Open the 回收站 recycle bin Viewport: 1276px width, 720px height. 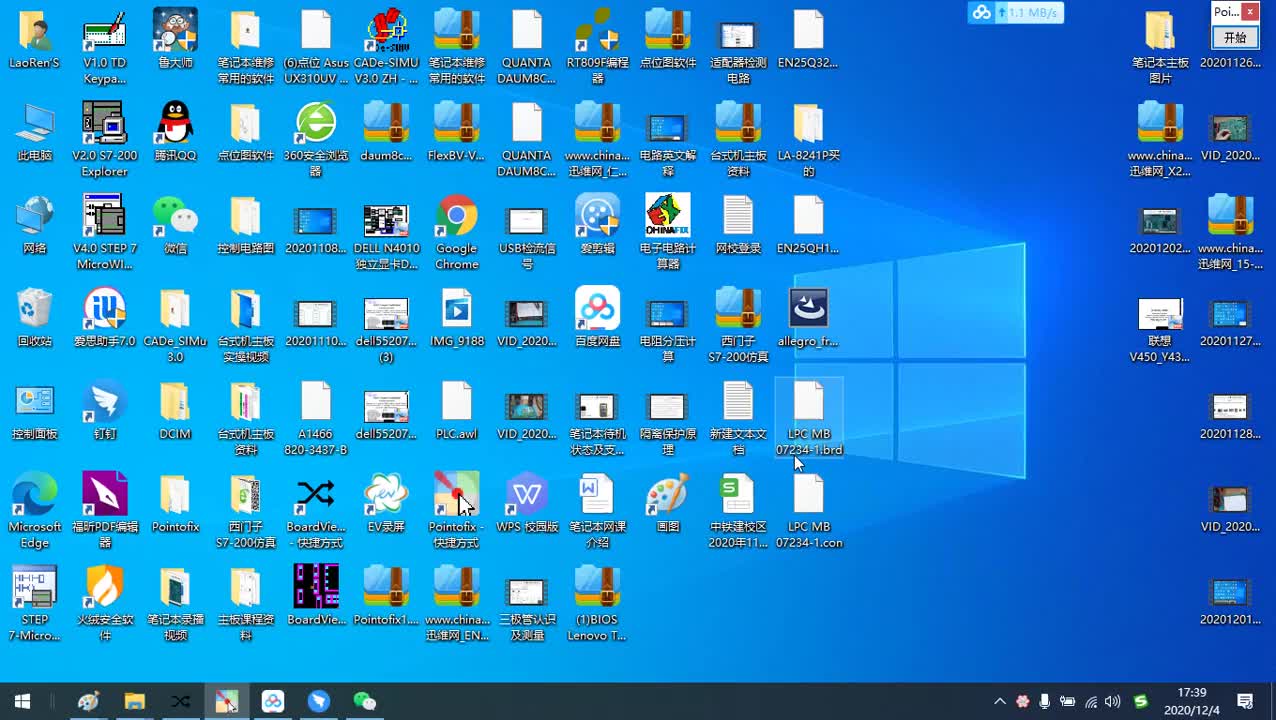[35, 318]
